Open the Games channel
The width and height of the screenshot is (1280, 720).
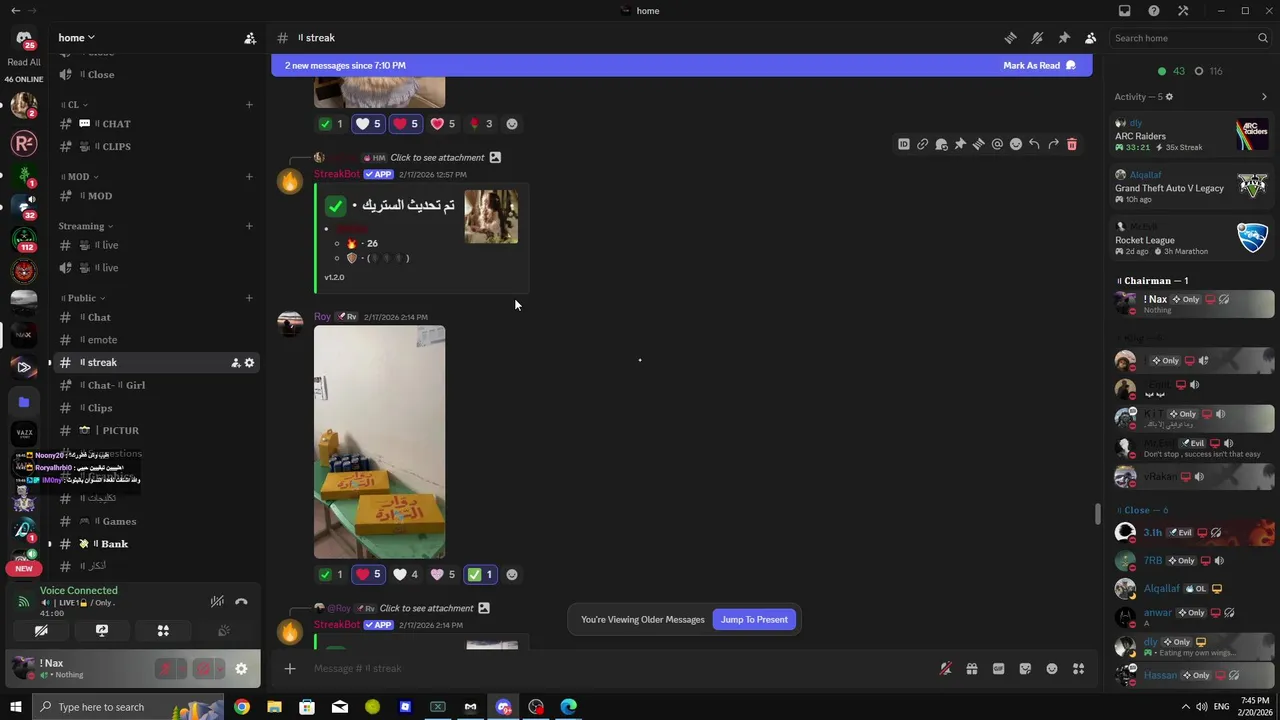155,521
